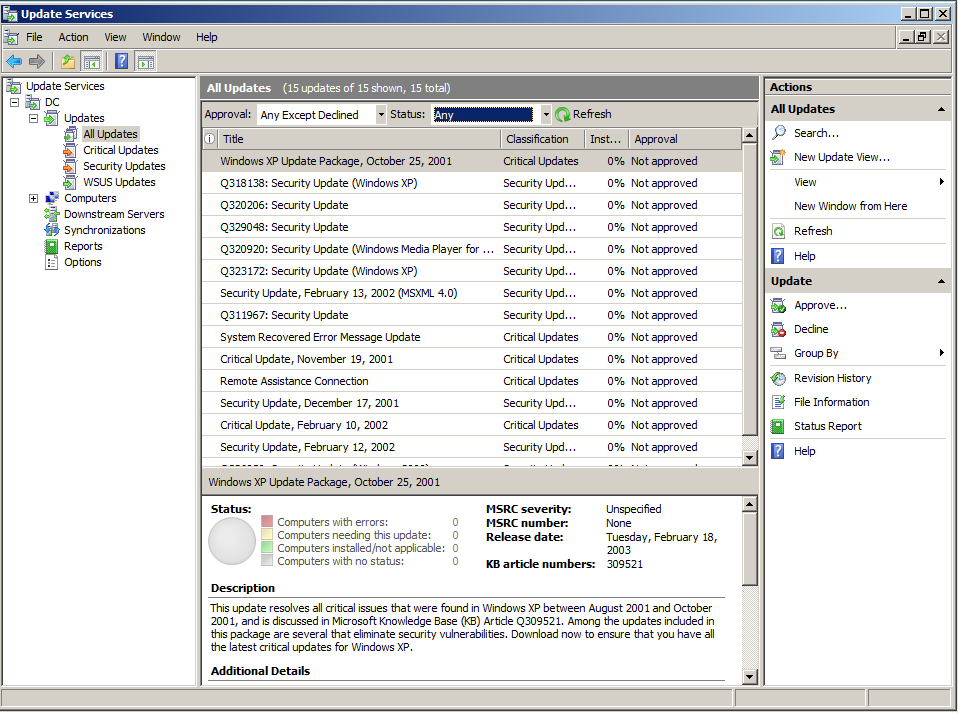
Task: Click the Revision History icon
Action: coord(778,378)
